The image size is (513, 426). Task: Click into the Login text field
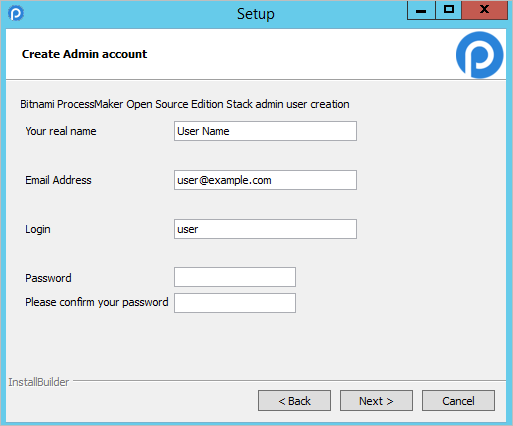(x=265, y=229)
